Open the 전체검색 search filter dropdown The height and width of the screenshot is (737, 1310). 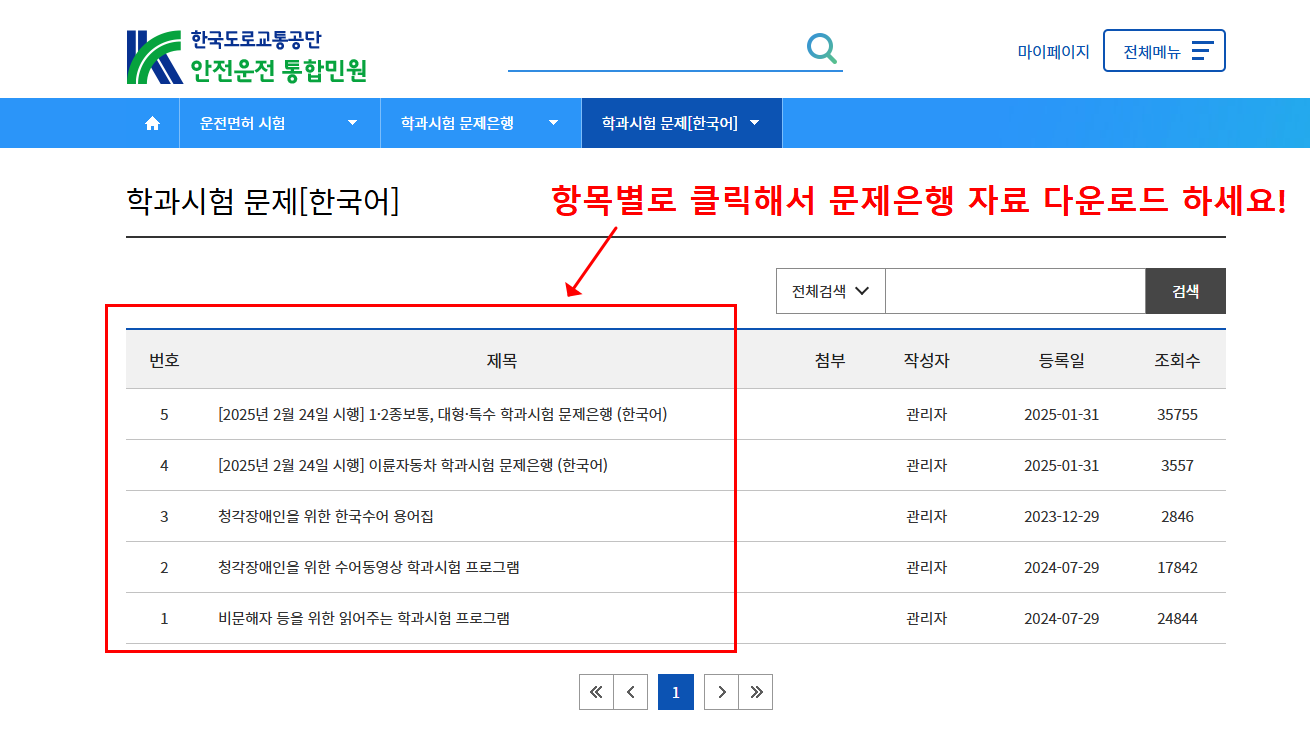click(x=830, y=290)
